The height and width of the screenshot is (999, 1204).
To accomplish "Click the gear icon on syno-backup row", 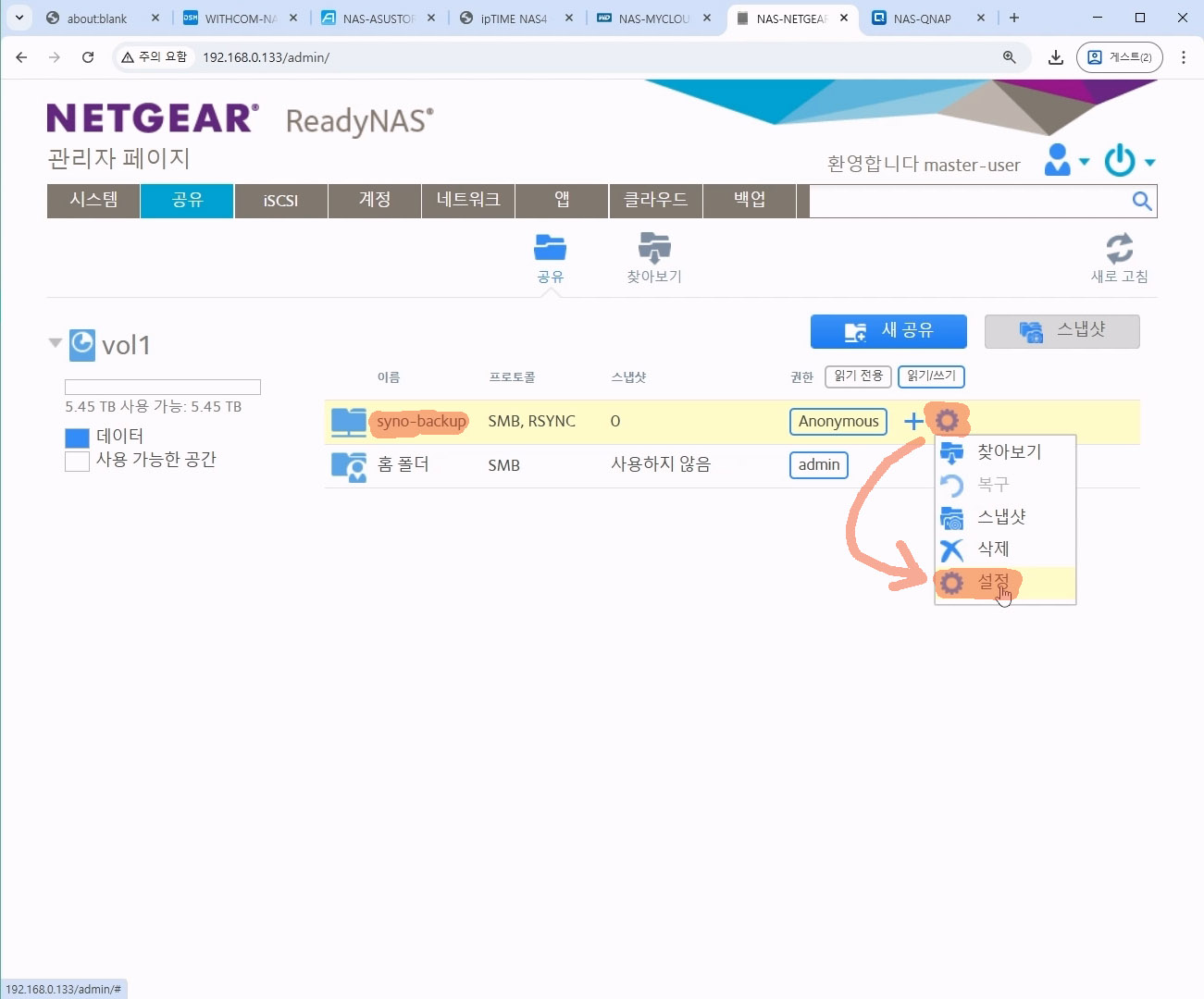I will (947, 421).
